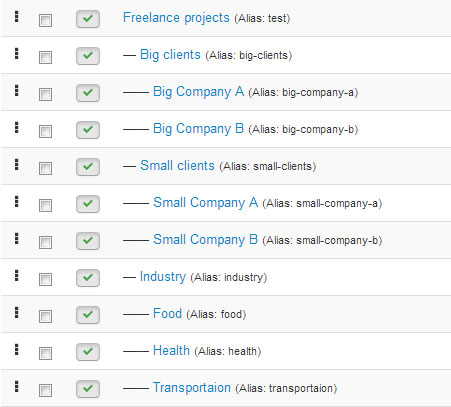Open the Small clients category

[177, 166]
